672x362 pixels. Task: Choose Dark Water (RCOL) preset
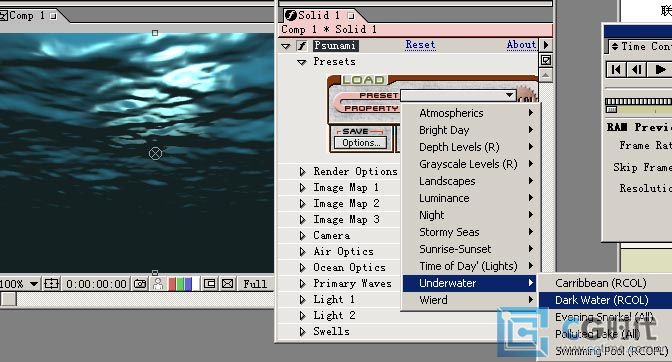click(605, 300)
